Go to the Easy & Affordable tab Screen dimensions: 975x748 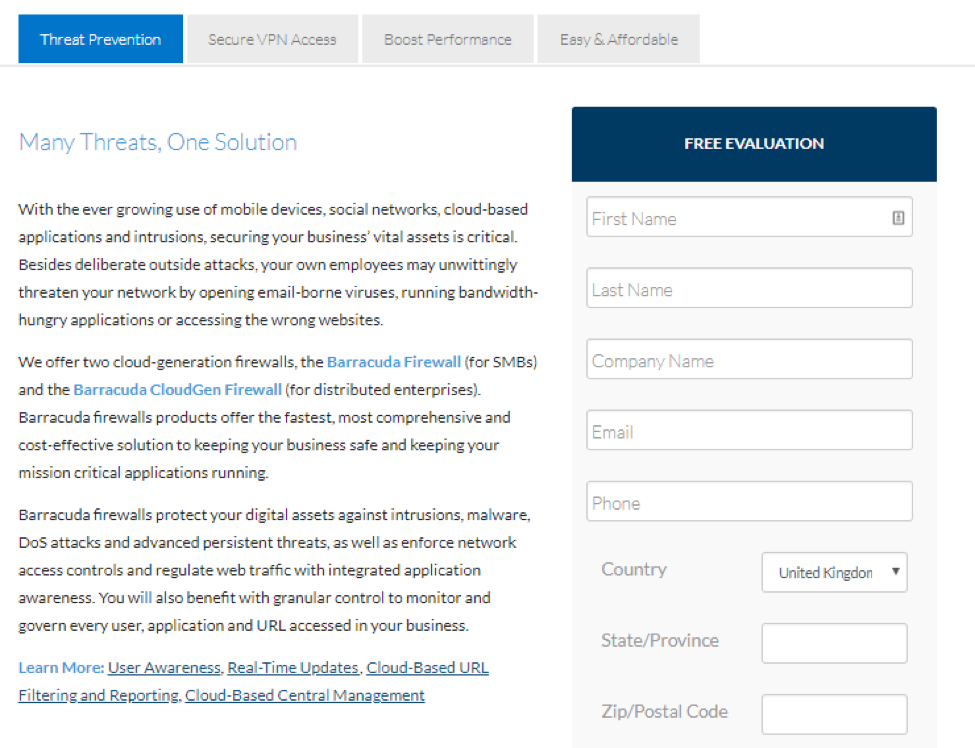click(619, 40)
